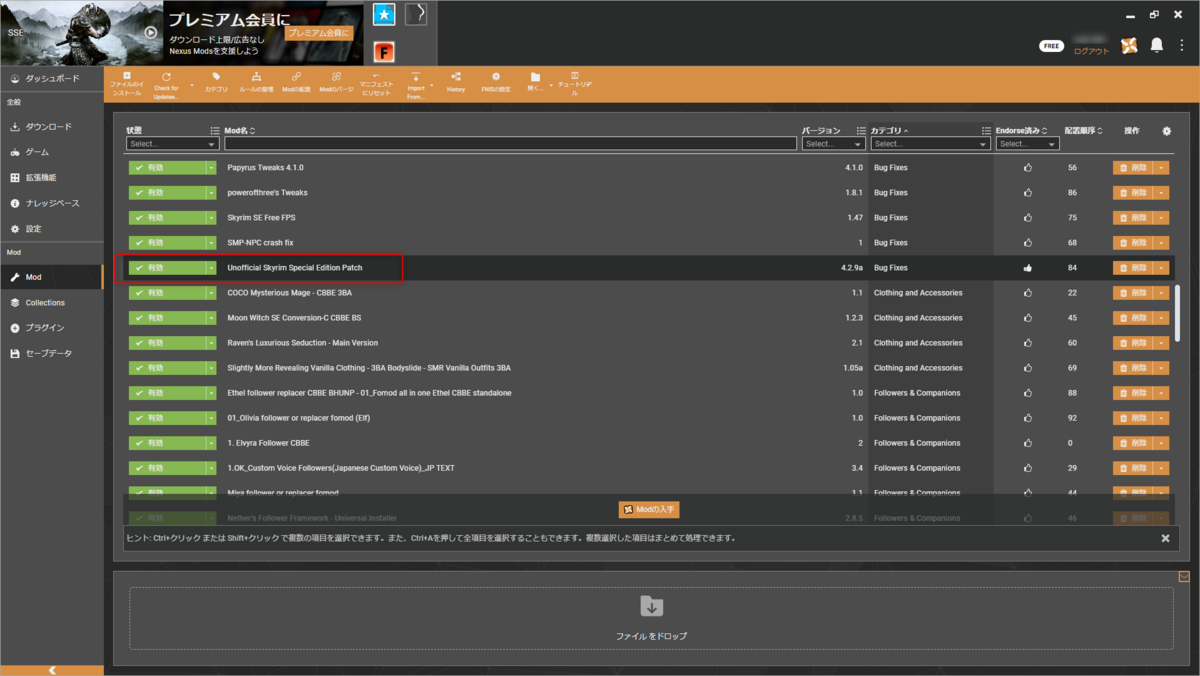Viewport: 1200px width, 676px height.
Task: Open the Categories (カテゴリ) toolbar icon
Action: tap(216, 76)
